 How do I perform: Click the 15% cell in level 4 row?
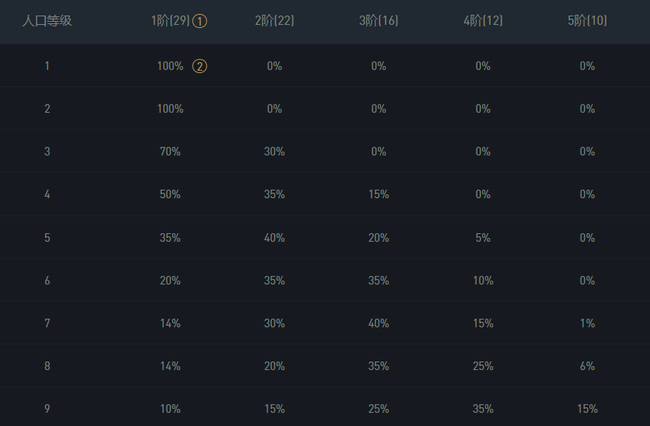(379, 195)
